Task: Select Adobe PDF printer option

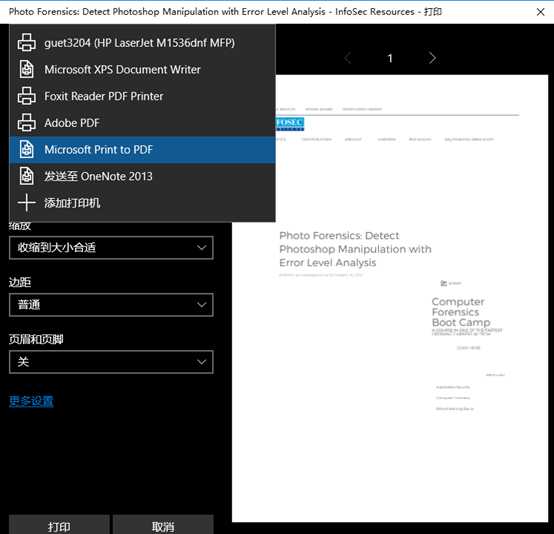Action: [142, 123]
